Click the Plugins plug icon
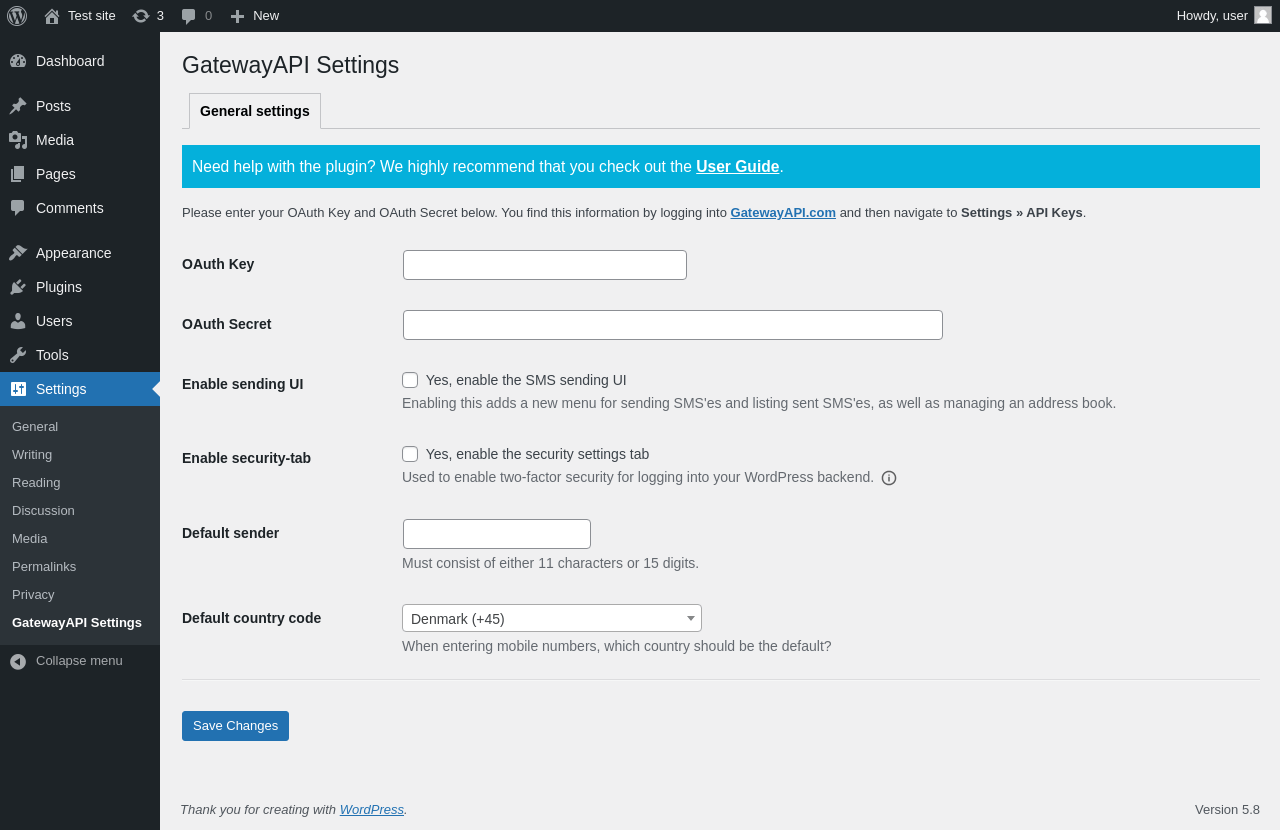 (x=18, y=287)
